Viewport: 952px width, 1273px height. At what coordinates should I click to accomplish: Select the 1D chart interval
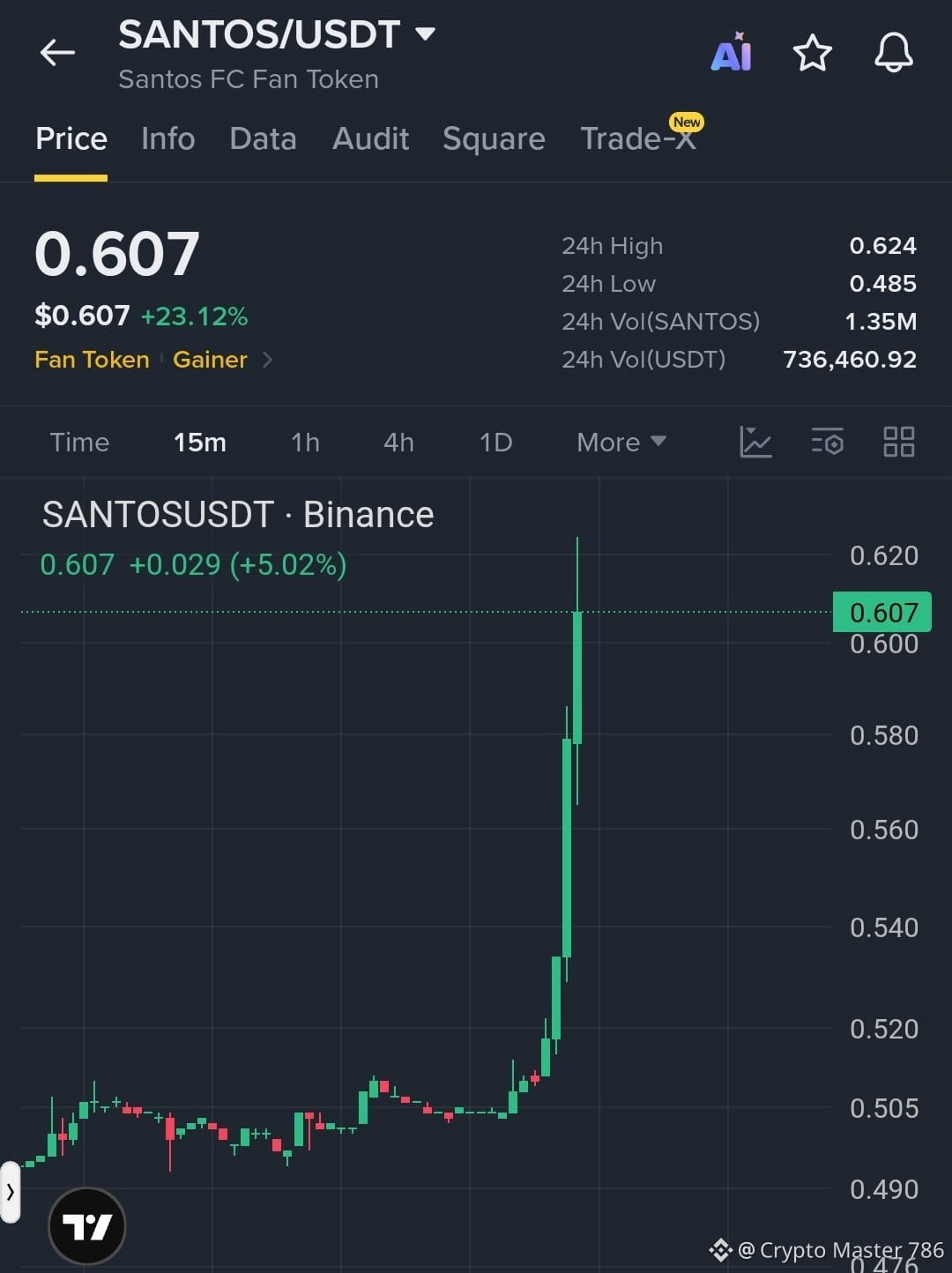[x=495, y=443]
